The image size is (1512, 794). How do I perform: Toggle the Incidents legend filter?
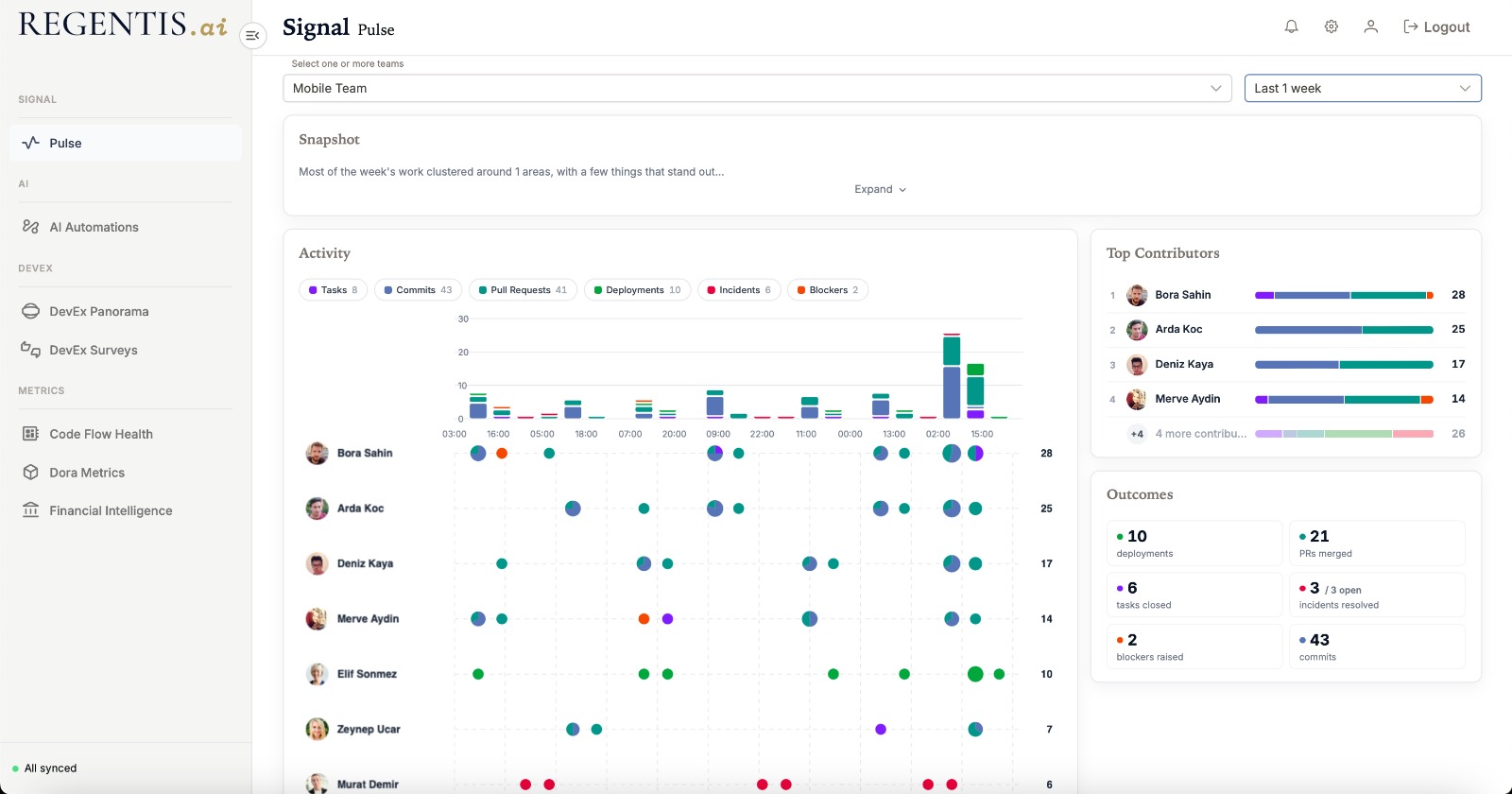(x=739, y=290)
